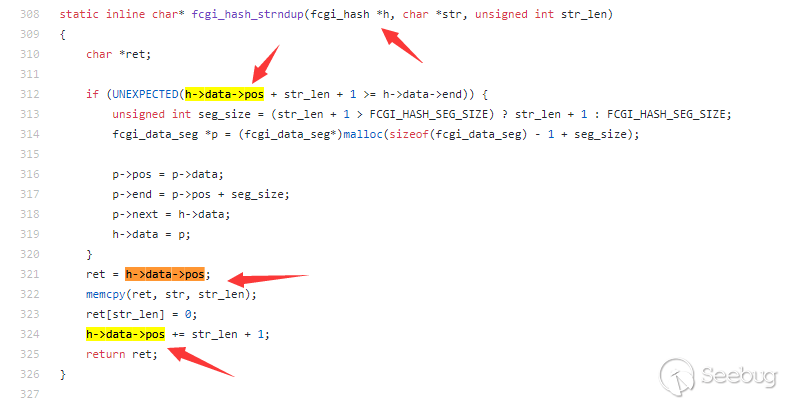
Task: Click the UNEXPECTED macro on line 312
Action: pos(145,94)
